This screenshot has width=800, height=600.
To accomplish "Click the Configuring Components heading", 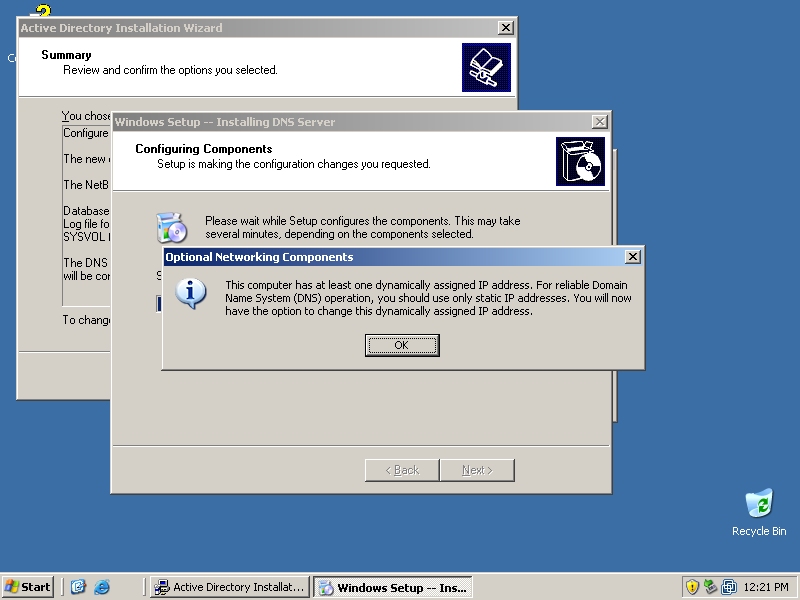I will (x=204, y=149).
